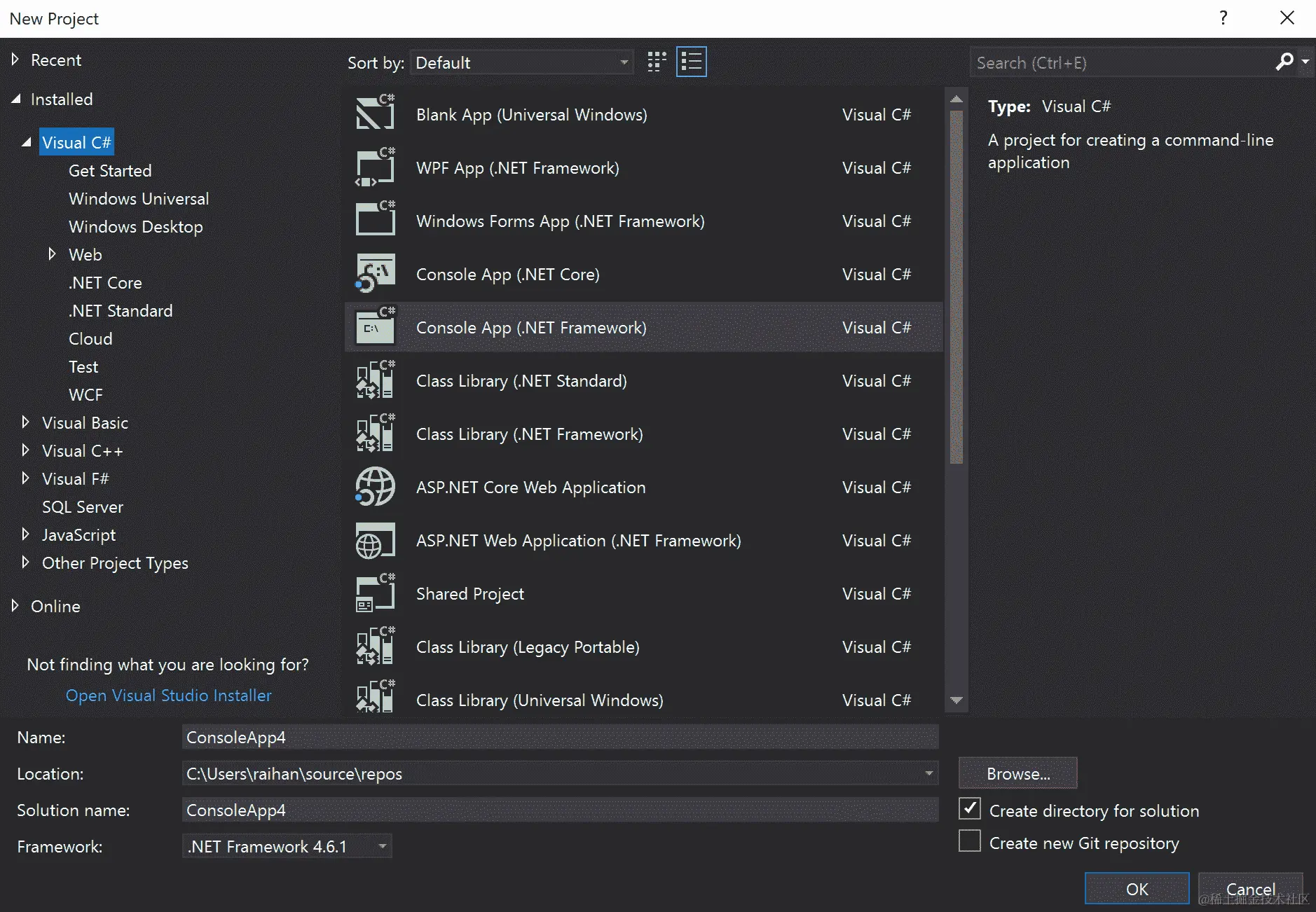The width and height of the screenshot is (1316, 912).
Task: Click the OK button
Action: (x=1137, y=889)
